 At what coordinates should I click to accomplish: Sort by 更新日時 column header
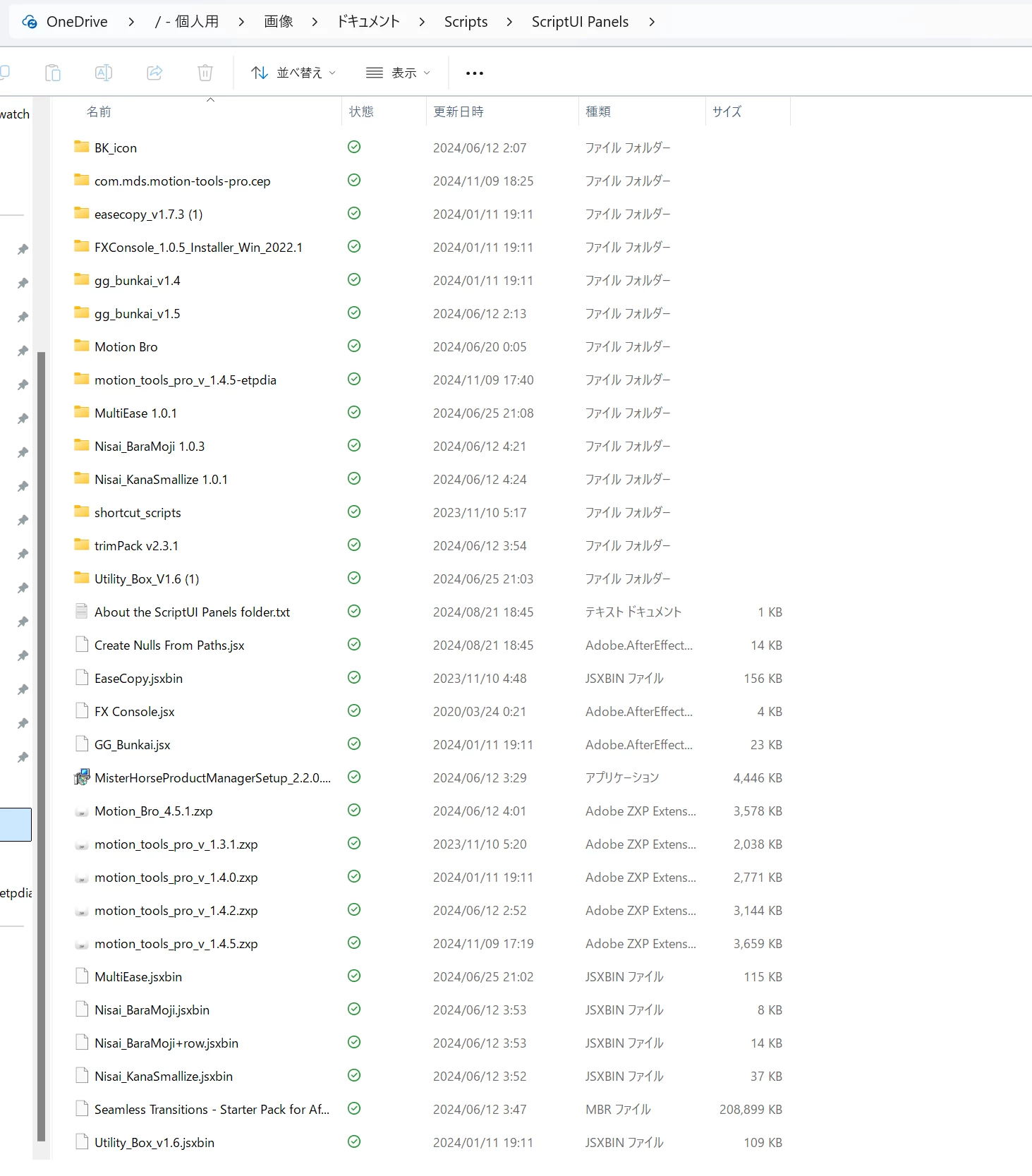tap(459, 111)
